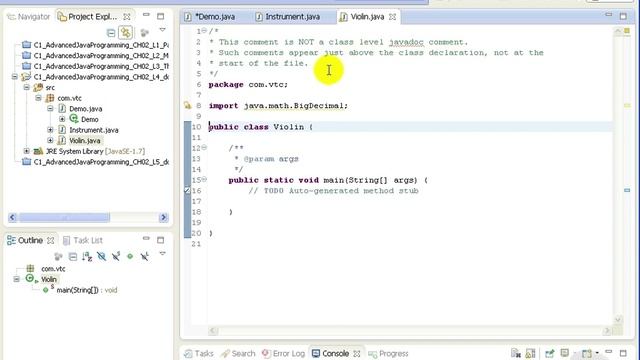This screenshot has height=360, width=640.
Task: Click Project Explorer horizontal scrollbar thumb
Action: coord(64,218)
